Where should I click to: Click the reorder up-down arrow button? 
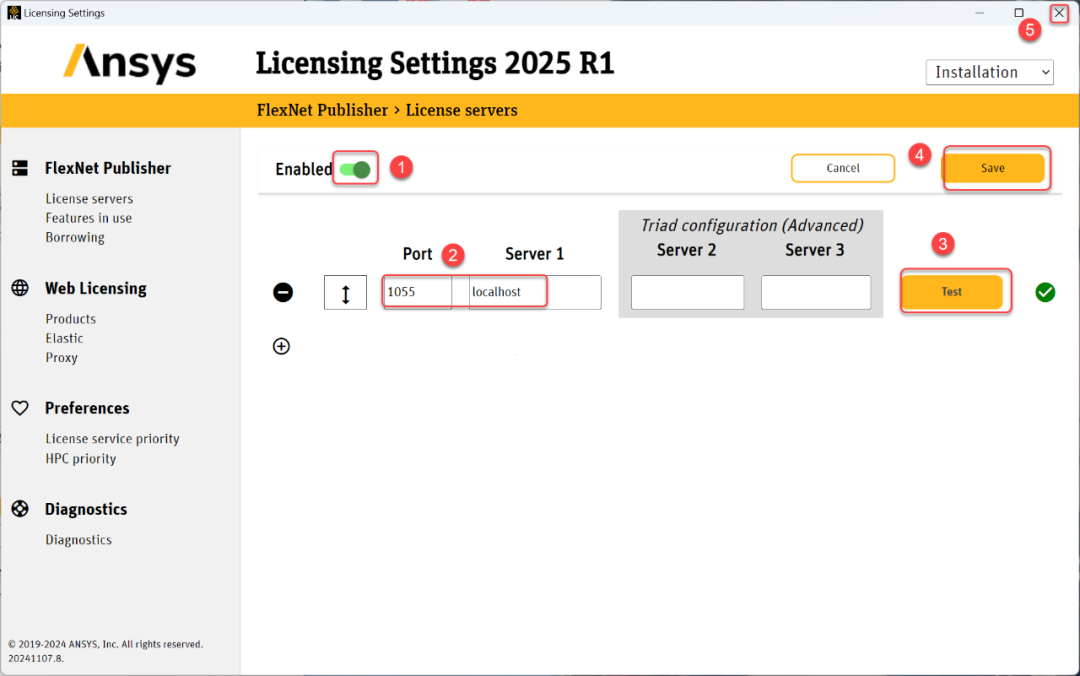click(x=345, y=292)
